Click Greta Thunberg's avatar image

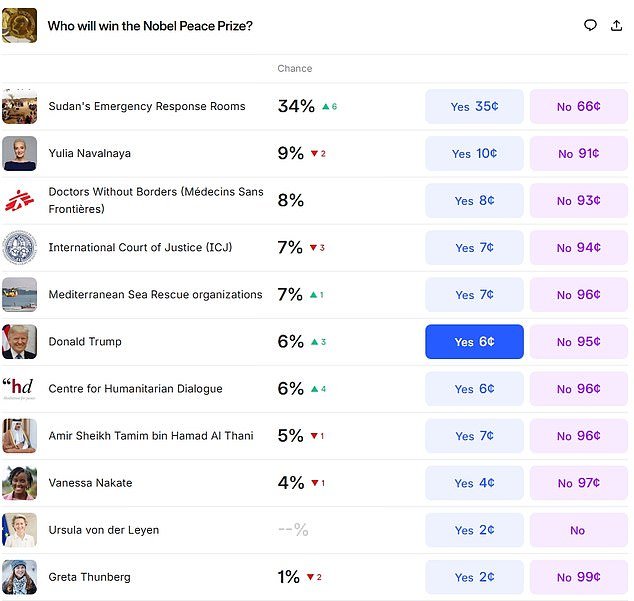(x=20, y=577)
